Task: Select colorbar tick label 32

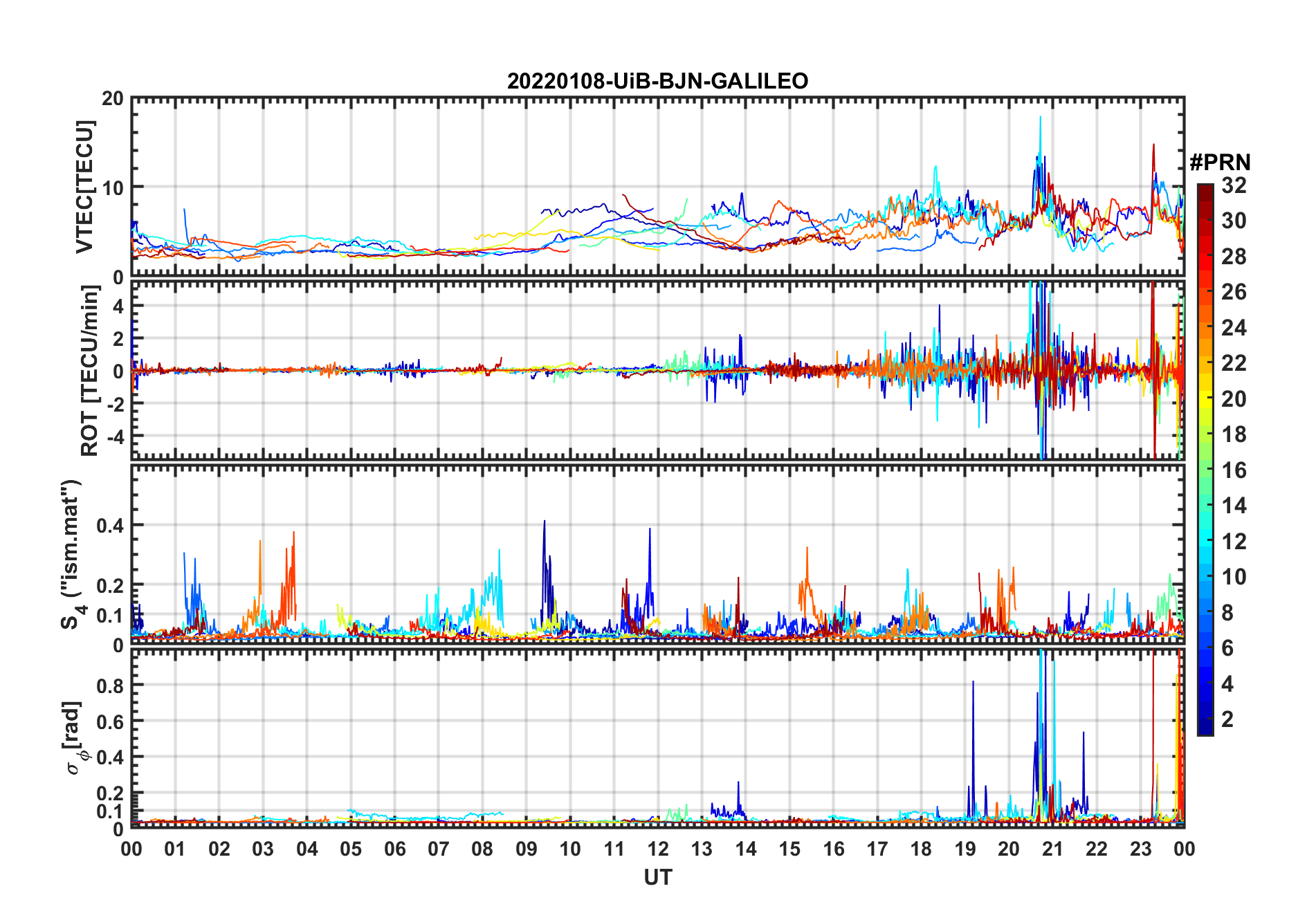Action: tap(1234, 185)
